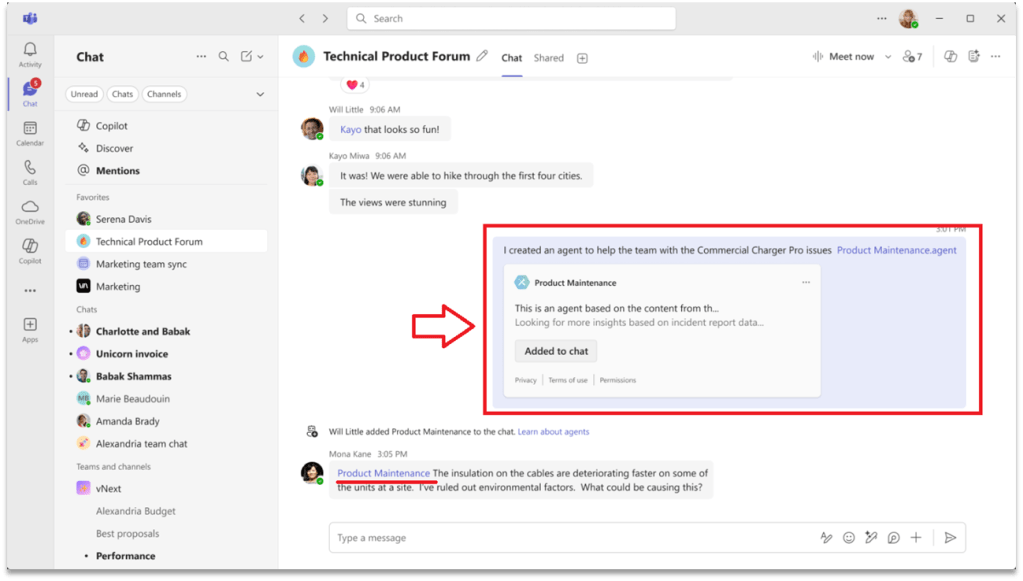Image resolution: width=1023 pixels, height=581 pixels.
Task: Open Calls in the left rail
Action: click(x=30, y=171)
